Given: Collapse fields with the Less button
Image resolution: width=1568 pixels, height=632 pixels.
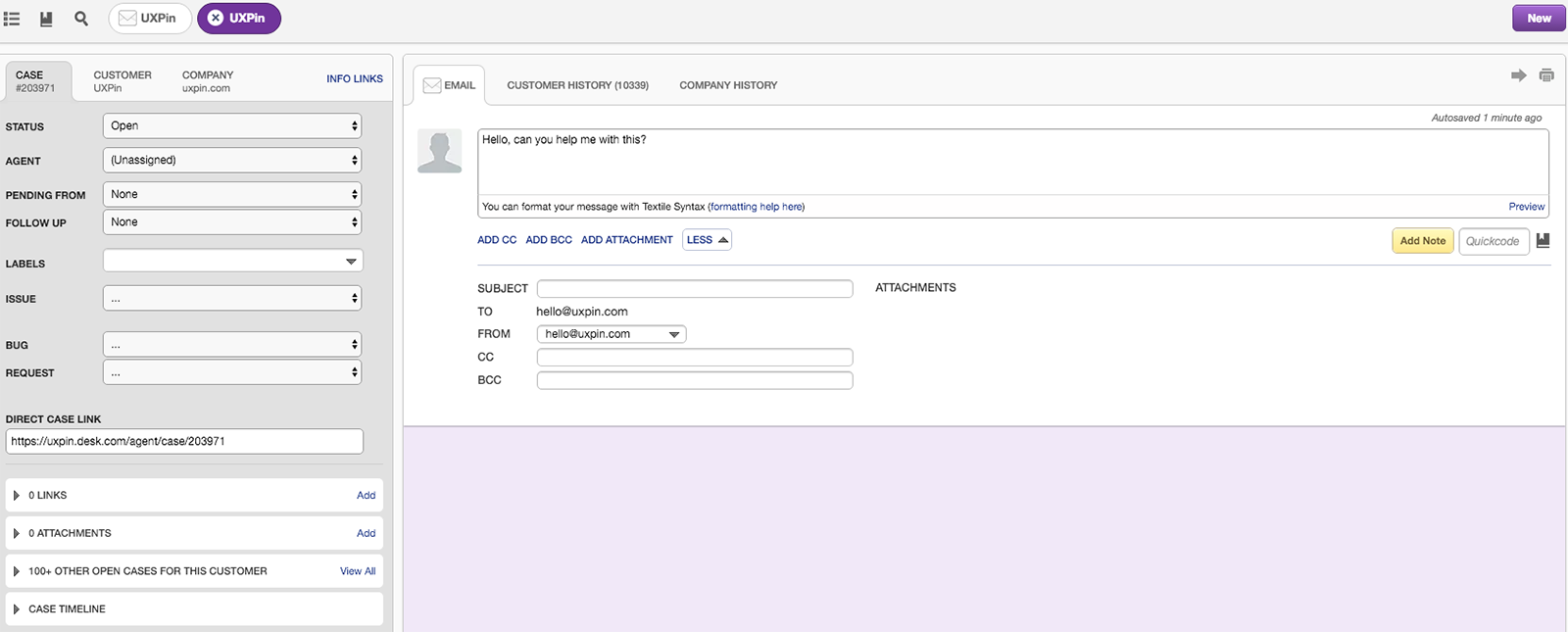Looking at the screenshot, I should click(x=708, y=240).
